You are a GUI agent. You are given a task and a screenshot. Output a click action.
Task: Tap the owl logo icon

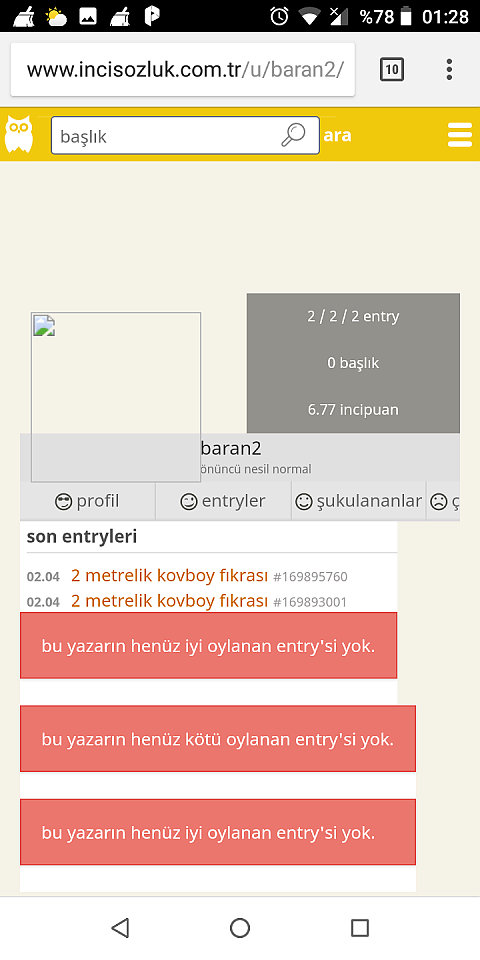click(x=19, y=134)
